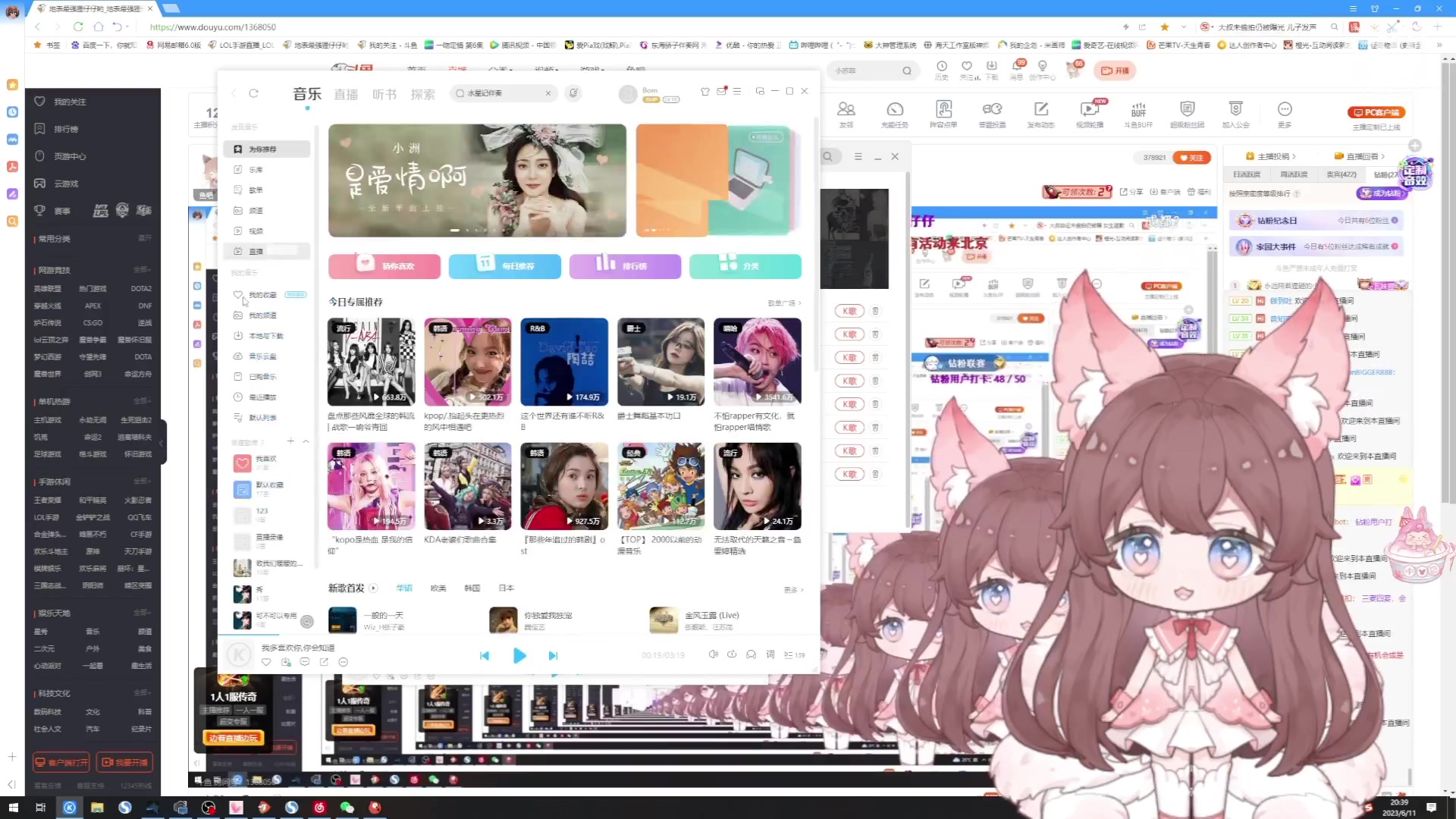The width and height of the screenshot is (1456, 819).
Task: Select the 日本 new songs tab
Action: click(x=507, y=588)
